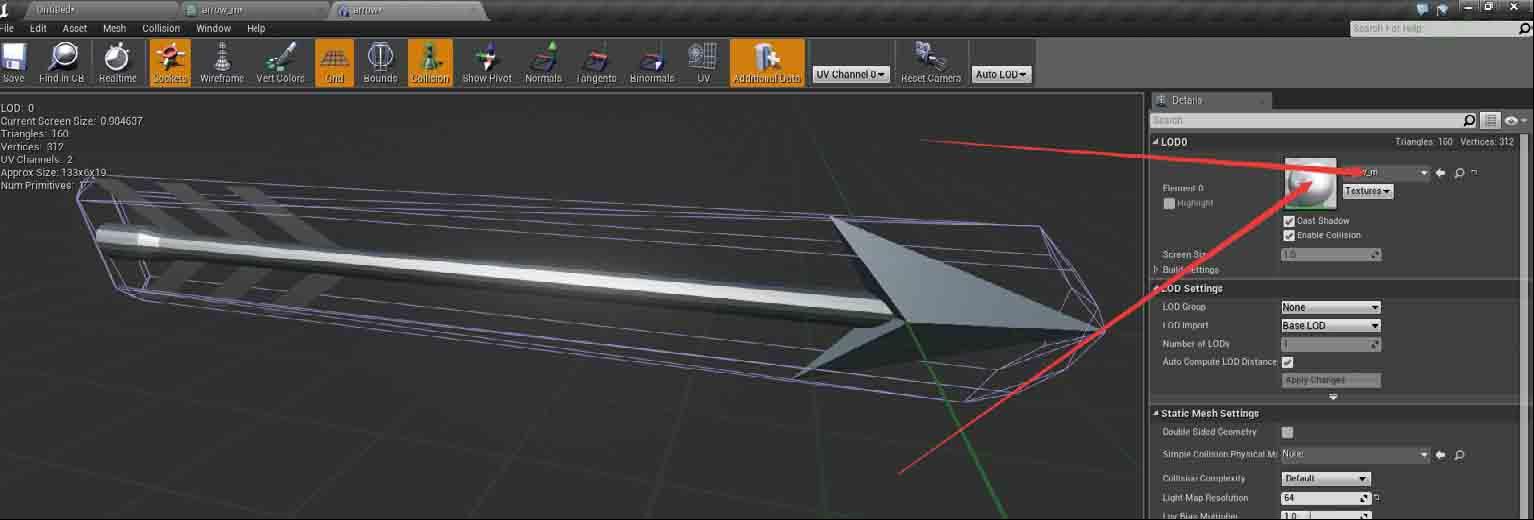
Task: Click the Reset Camera icon
Action: 930,62
